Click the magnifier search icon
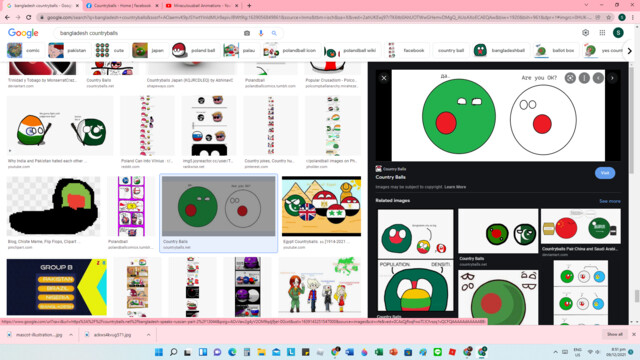The height and width of the screenshot is (360, 640). pyautogui.click(x=274, y=33)
